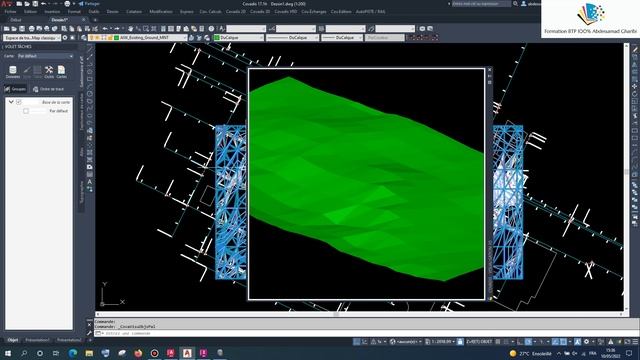Toggle the Base de la carte checkbox
This screenshot has width=640, height=360.
(x=19, y=102)
